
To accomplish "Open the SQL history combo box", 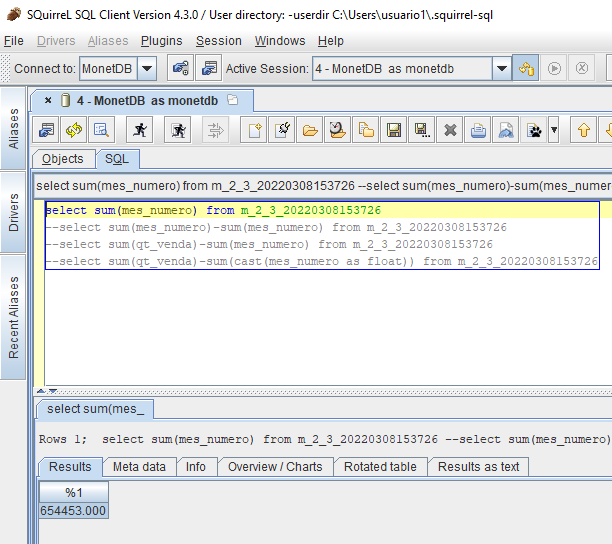I will [322, 185].
